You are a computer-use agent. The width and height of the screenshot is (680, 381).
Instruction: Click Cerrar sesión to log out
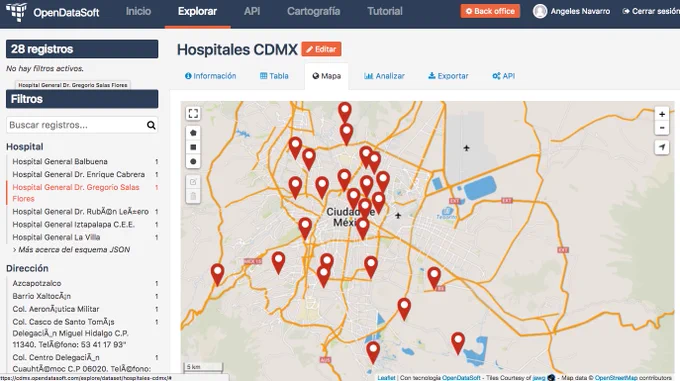651,11
